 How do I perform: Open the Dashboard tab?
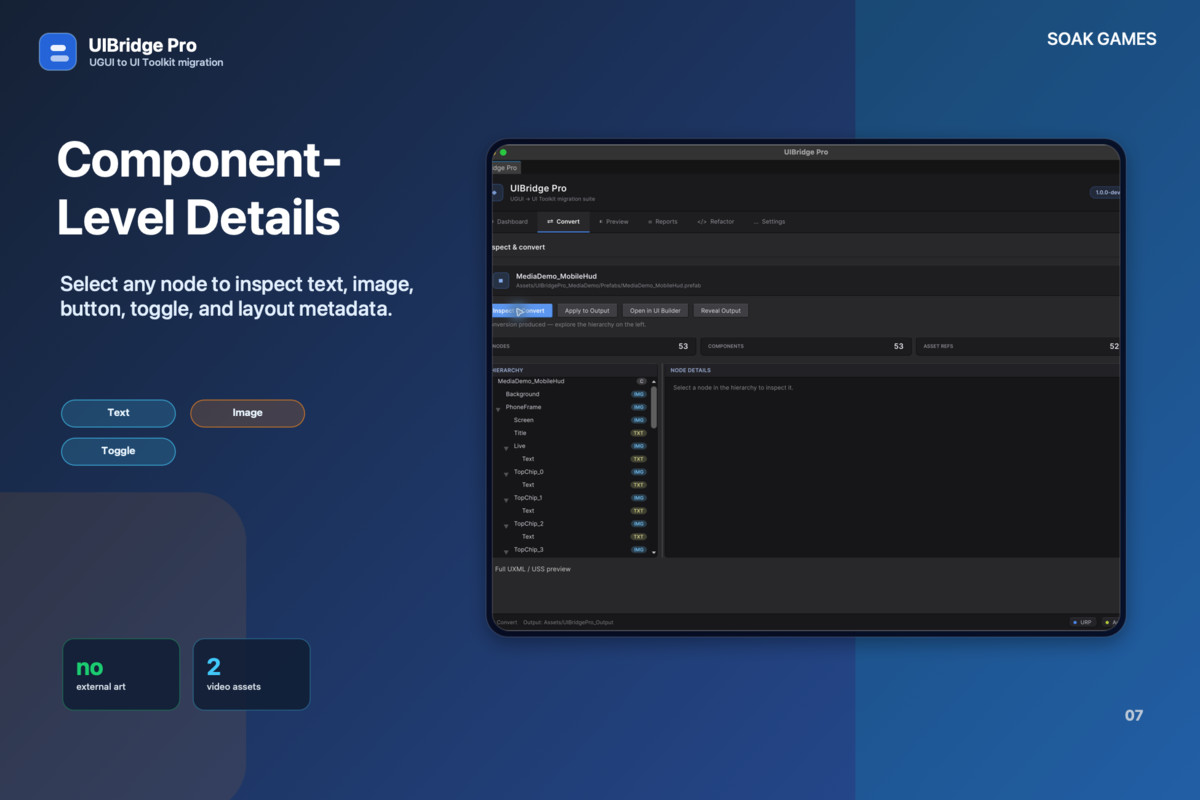click(x=511, y=221)
